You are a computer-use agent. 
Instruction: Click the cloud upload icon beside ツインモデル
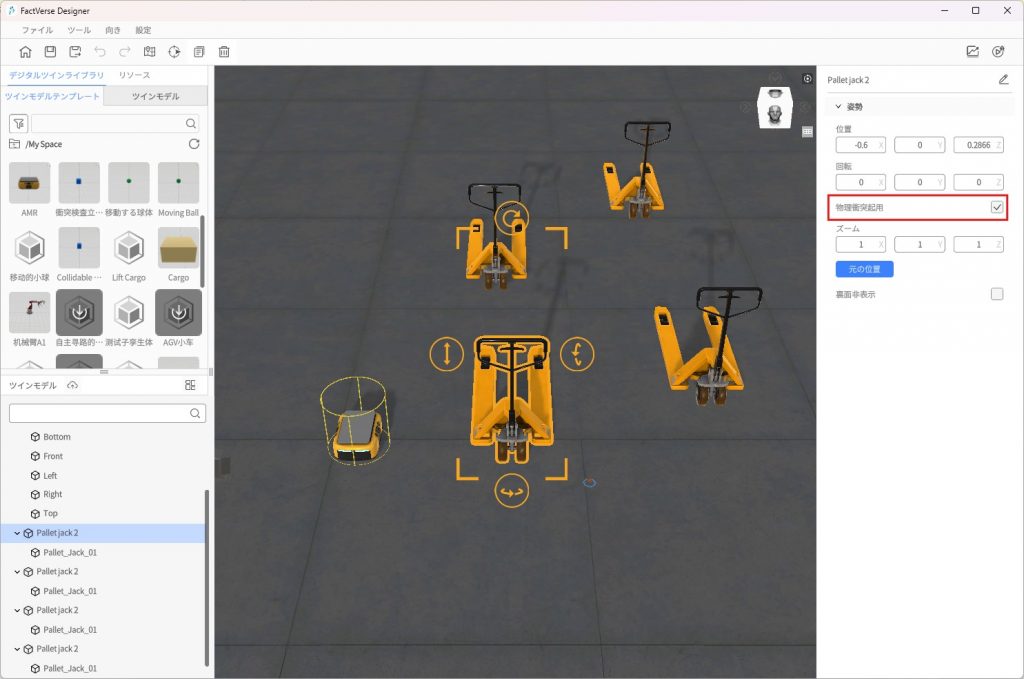tap(72, 385)
